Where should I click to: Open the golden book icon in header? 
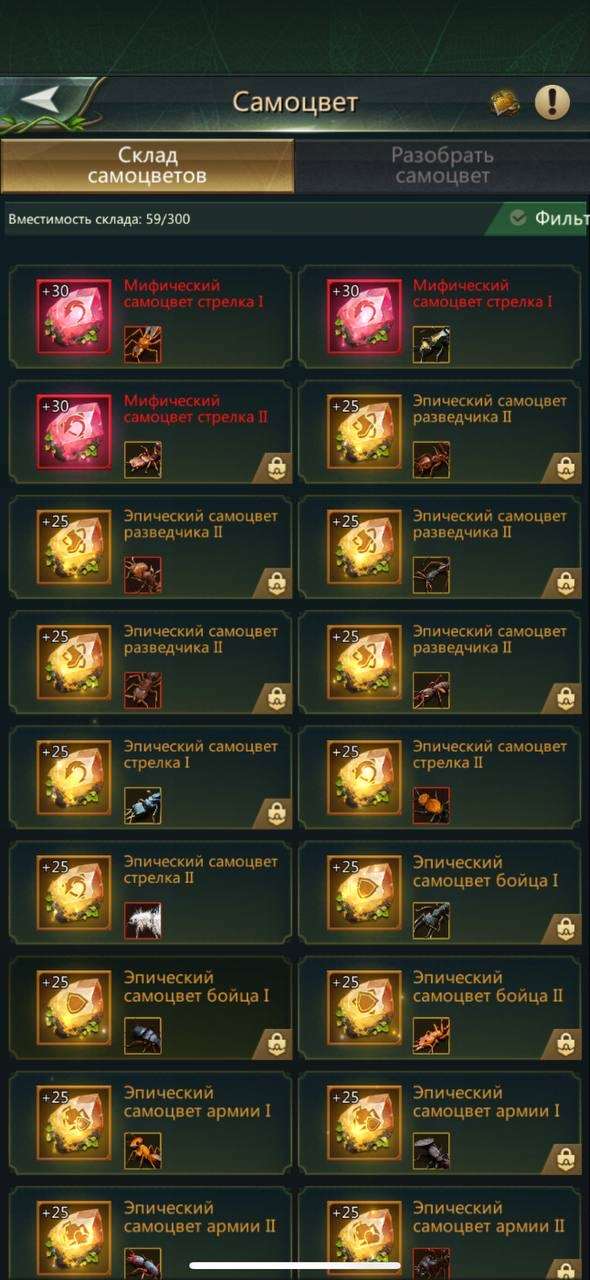pos(505,102)
